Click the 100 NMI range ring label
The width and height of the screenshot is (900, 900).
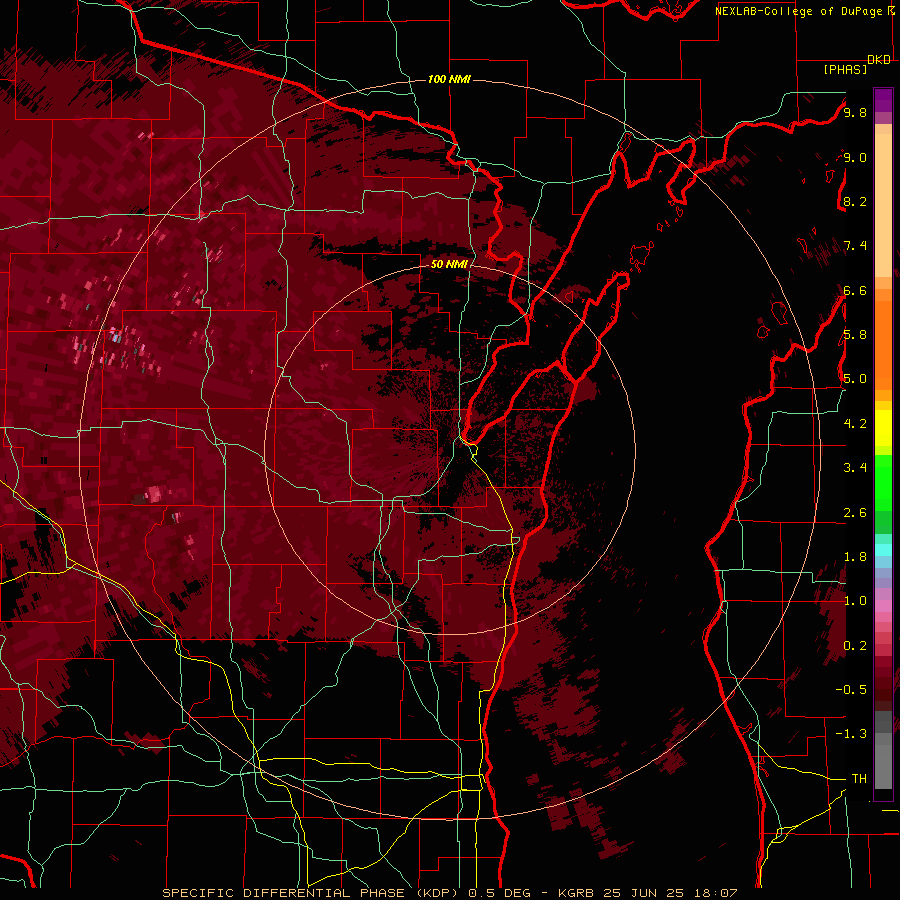click(x=449, y=79)
